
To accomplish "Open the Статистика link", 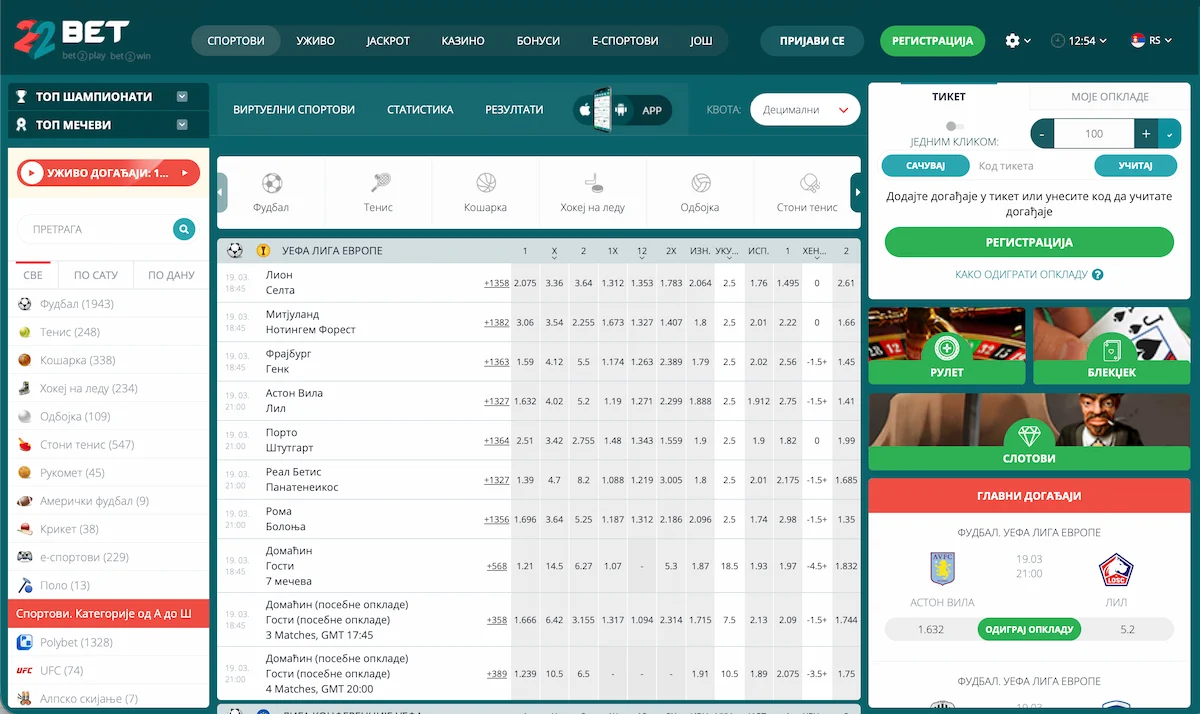I will pyautogui.click(x=420, y=110).
